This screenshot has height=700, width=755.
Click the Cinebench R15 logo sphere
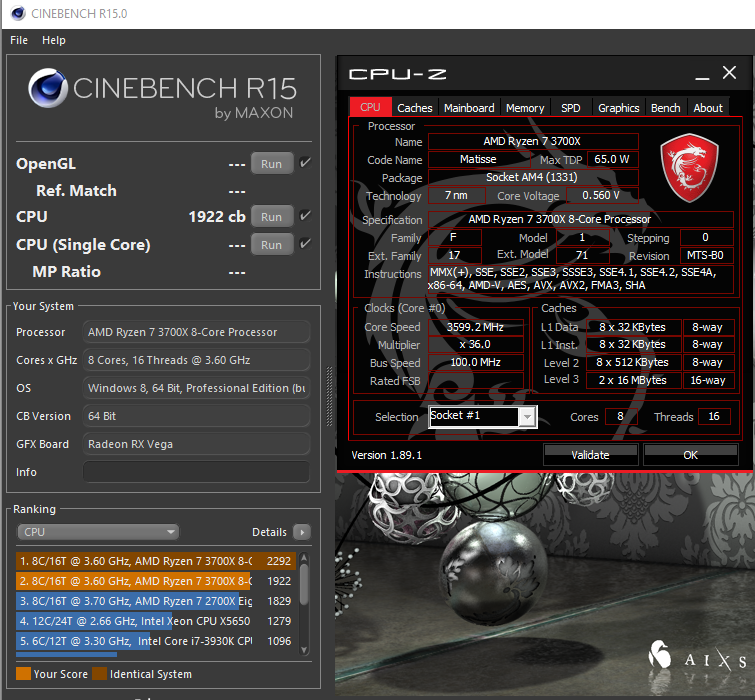pyautogui.click(x=47, y=88)
